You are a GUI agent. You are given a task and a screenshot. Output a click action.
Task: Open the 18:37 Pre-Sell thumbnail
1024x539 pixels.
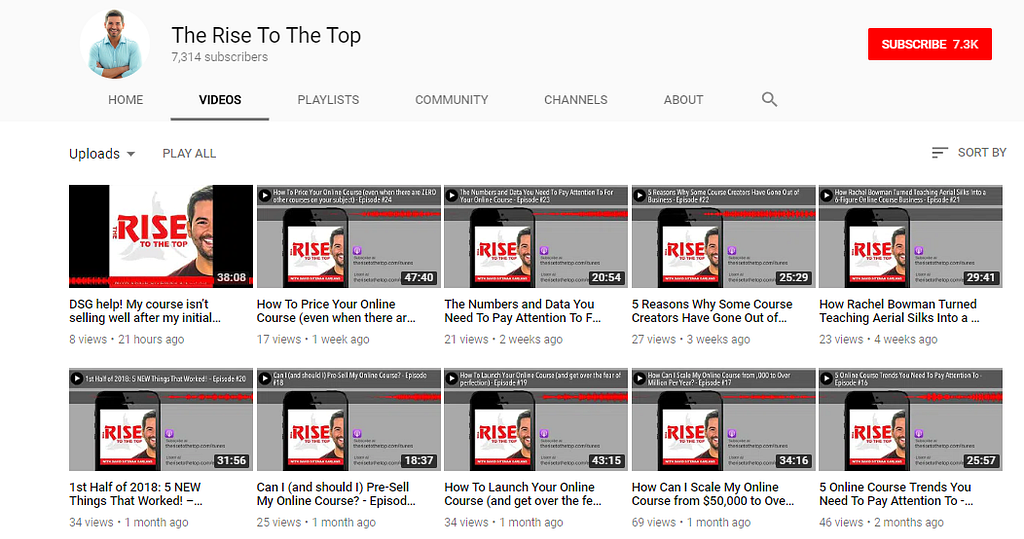(349, 419)
